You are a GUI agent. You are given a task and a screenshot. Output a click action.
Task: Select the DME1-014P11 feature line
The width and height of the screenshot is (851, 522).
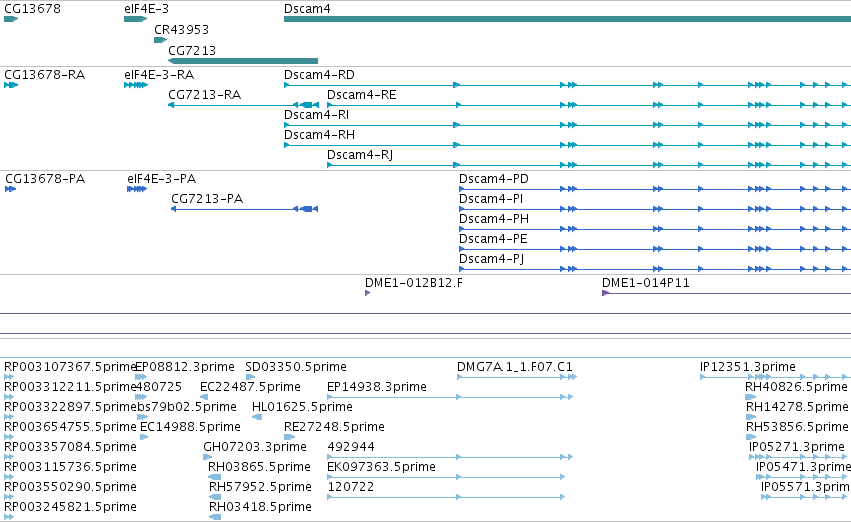tap(726, 293)
